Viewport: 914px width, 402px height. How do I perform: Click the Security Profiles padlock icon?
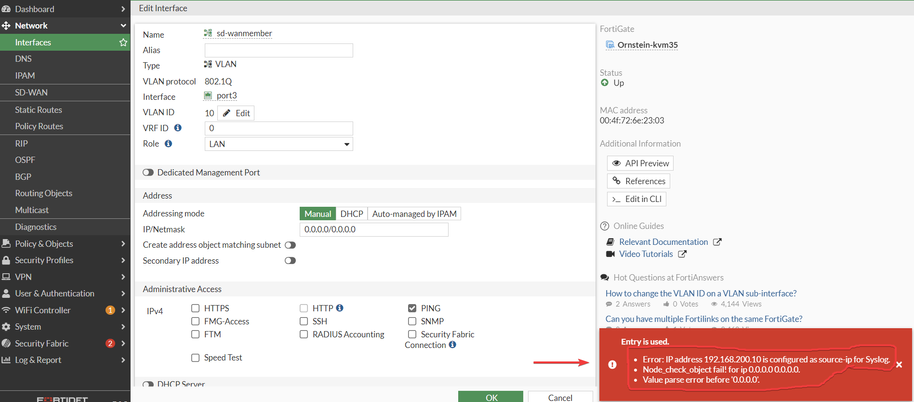pos(6,260)
